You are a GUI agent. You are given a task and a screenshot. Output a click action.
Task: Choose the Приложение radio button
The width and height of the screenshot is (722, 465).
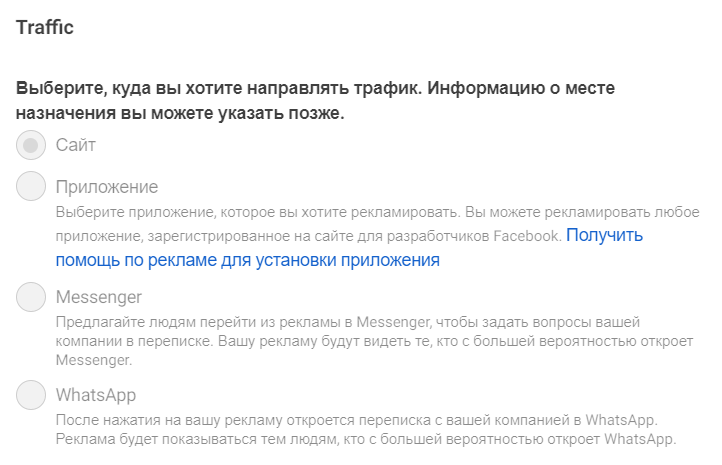(x=31, y=186)
